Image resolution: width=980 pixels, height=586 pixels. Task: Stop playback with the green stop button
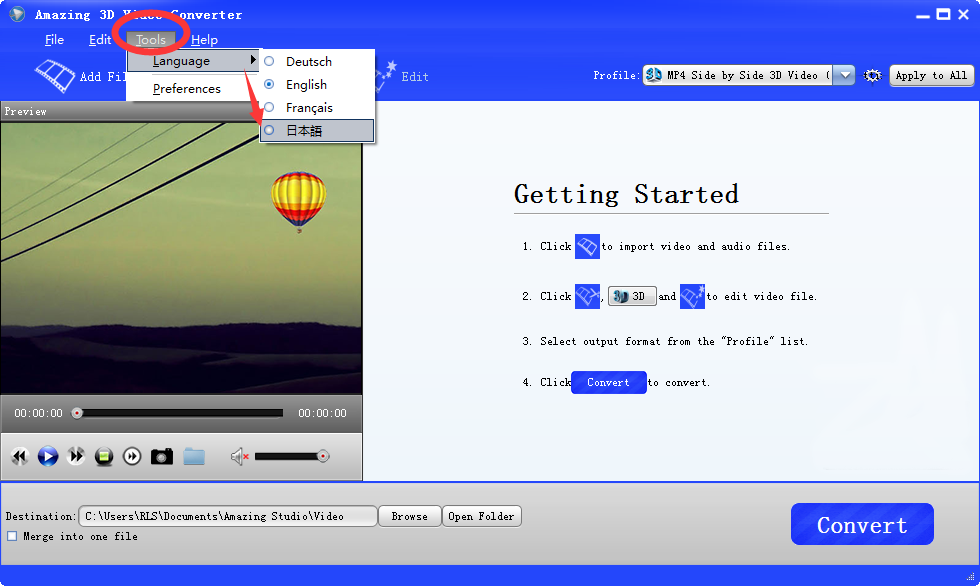click(104, 457)
